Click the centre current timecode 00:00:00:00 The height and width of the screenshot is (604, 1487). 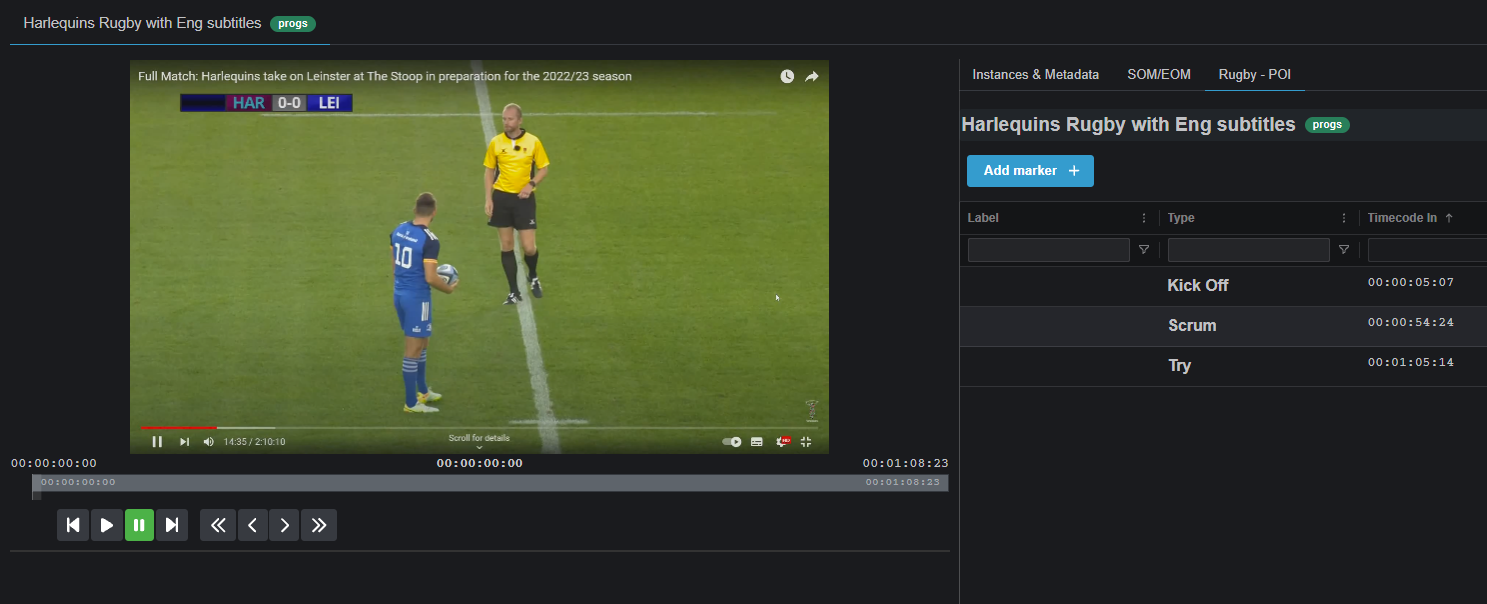coord(479,463)
